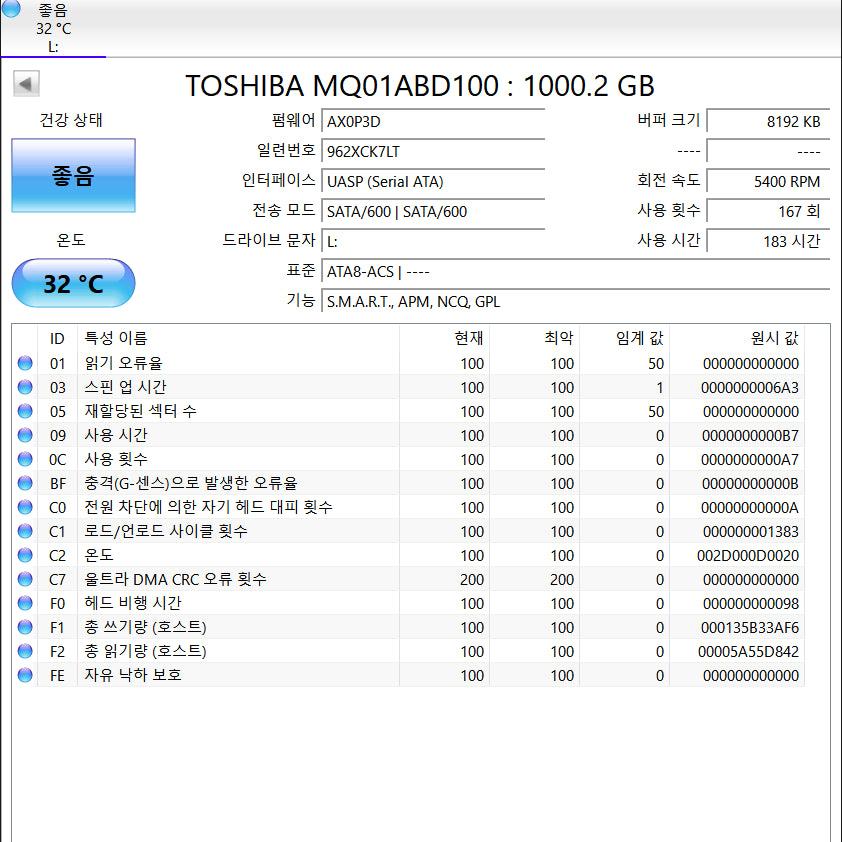
Task: Select the 총 쓰기량 (호스트) row
Action: coord(408,627)
